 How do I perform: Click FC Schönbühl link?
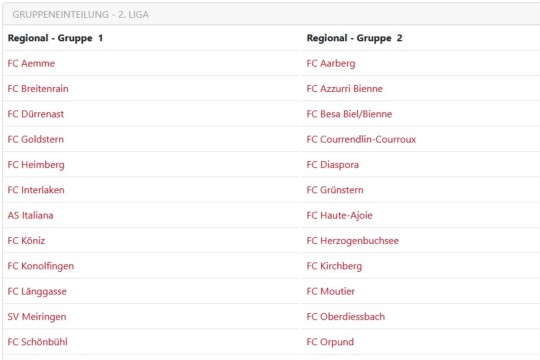pos(38,342)
